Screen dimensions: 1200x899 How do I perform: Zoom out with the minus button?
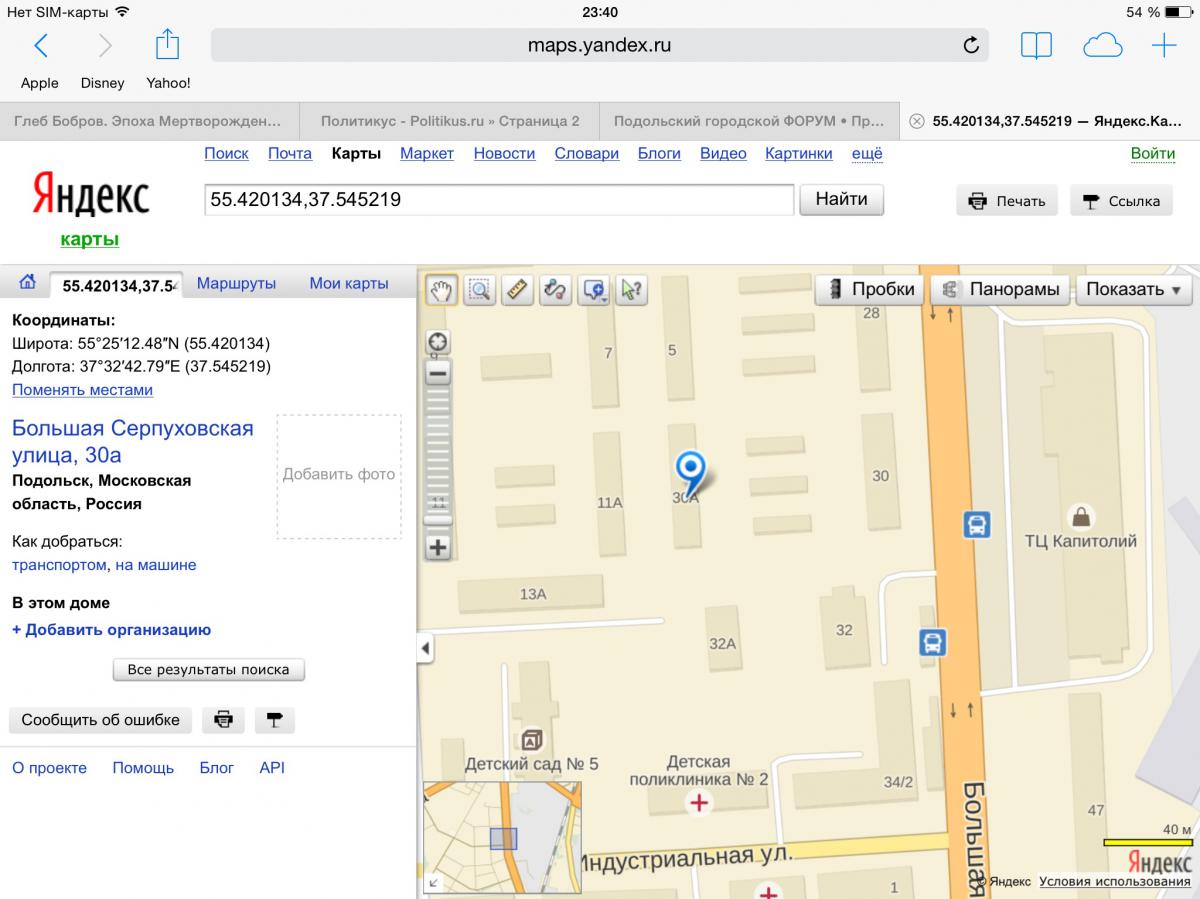coord(438,374)
